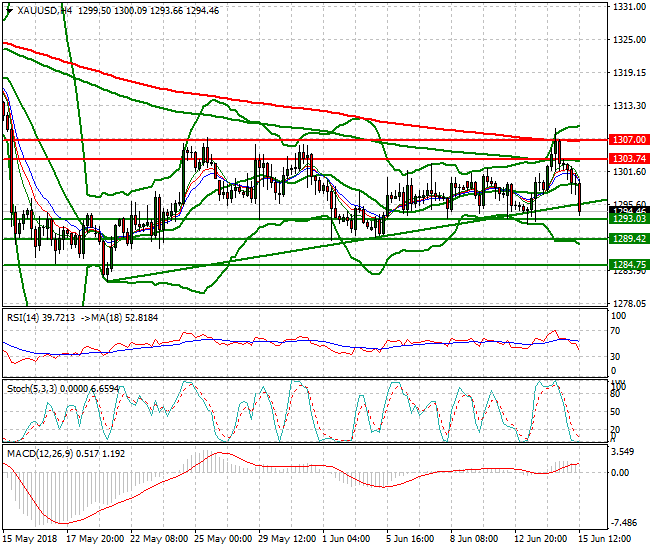
Task: Click the 8 Jun 08:00 time axis label
Action: pyautogui.click(x=474, y=539)
